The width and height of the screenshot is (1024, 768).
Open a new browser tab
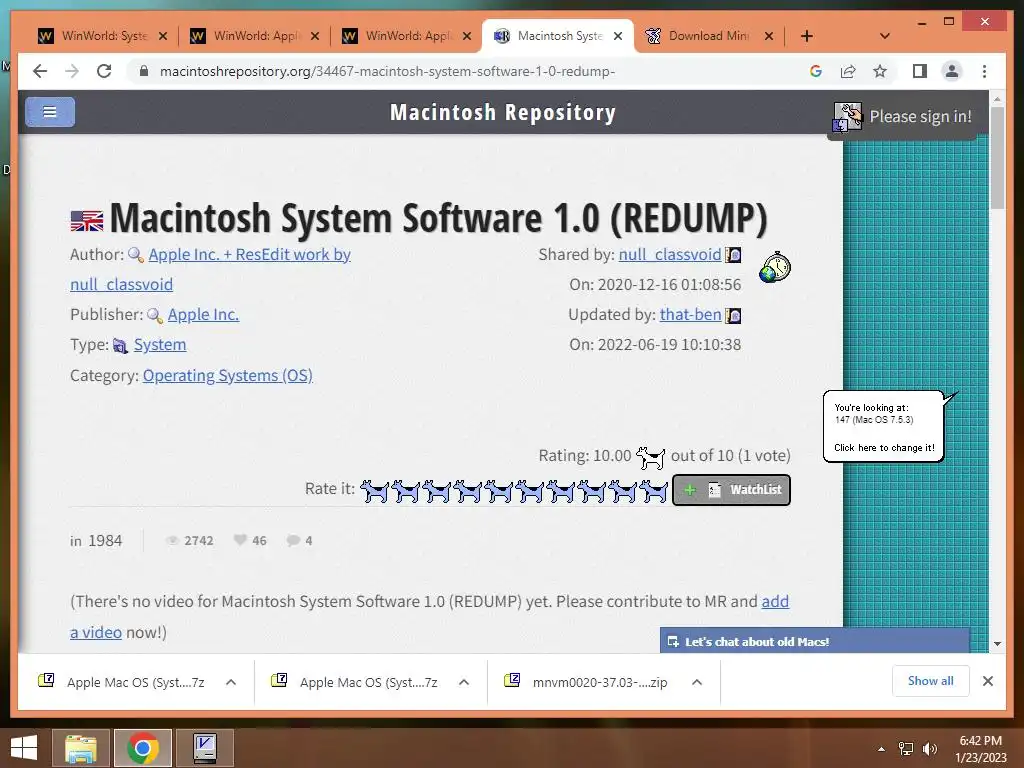point(807,36)
